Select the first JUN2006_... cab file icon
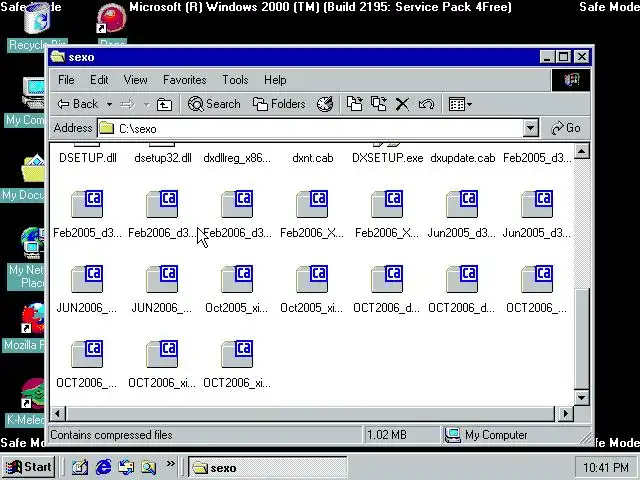This screenshot has height=480, width=640. click(87, 279)
